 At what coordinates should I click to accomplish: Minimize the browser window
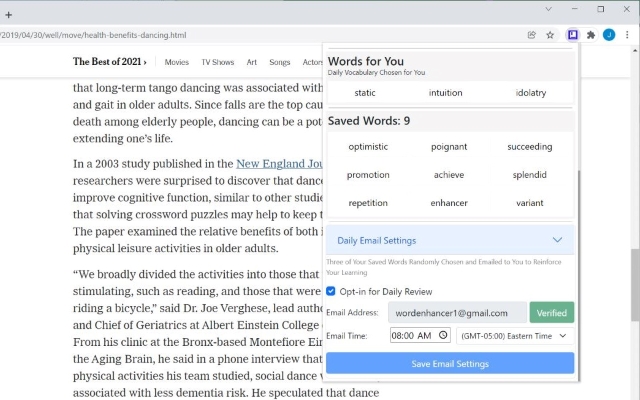click(574, 9)
